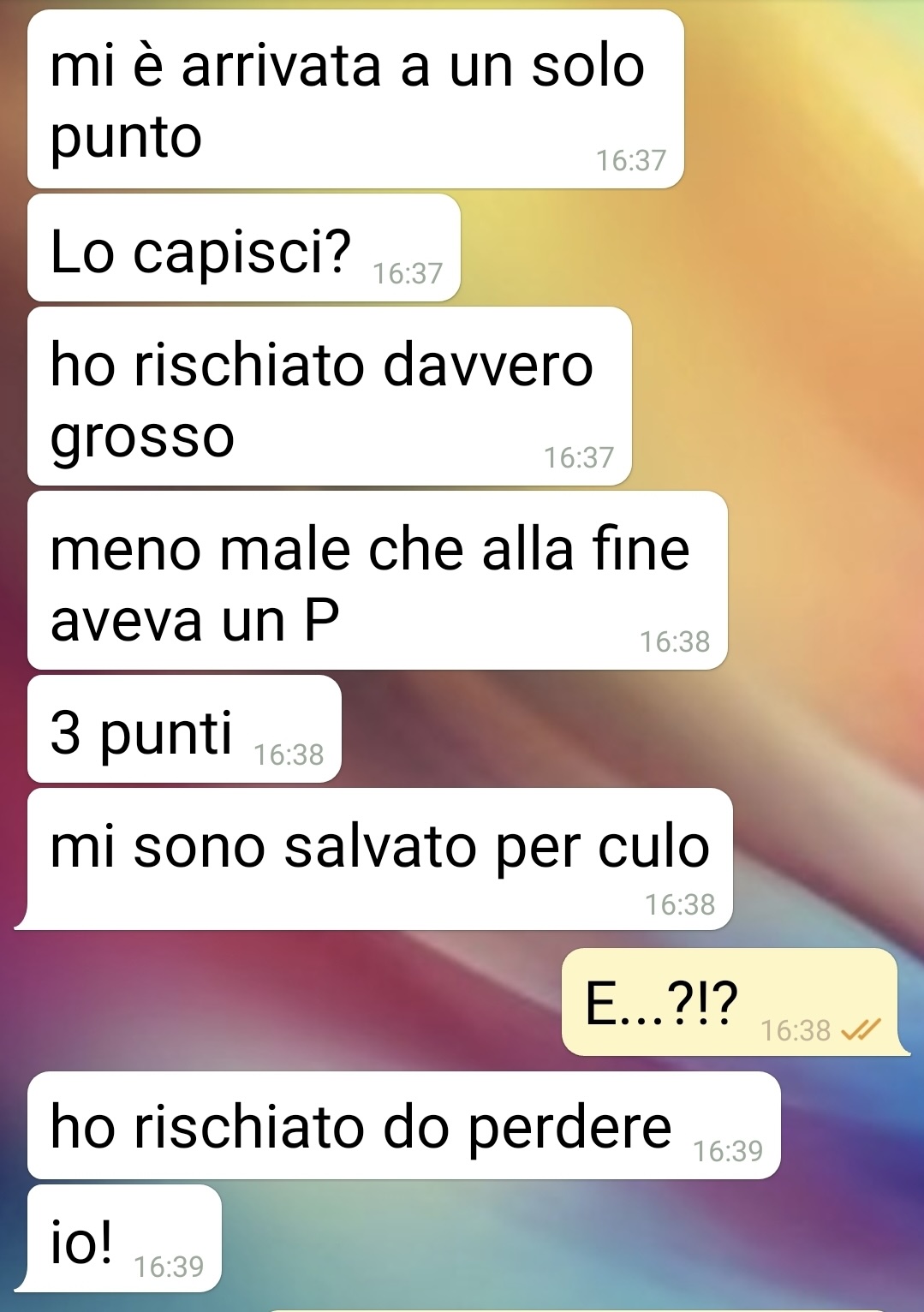Image resolution: width=924 pixels, height=1312 pixels.
Task: Tap the "ho rischiato do perdere" message
Action: (404, 1125)
